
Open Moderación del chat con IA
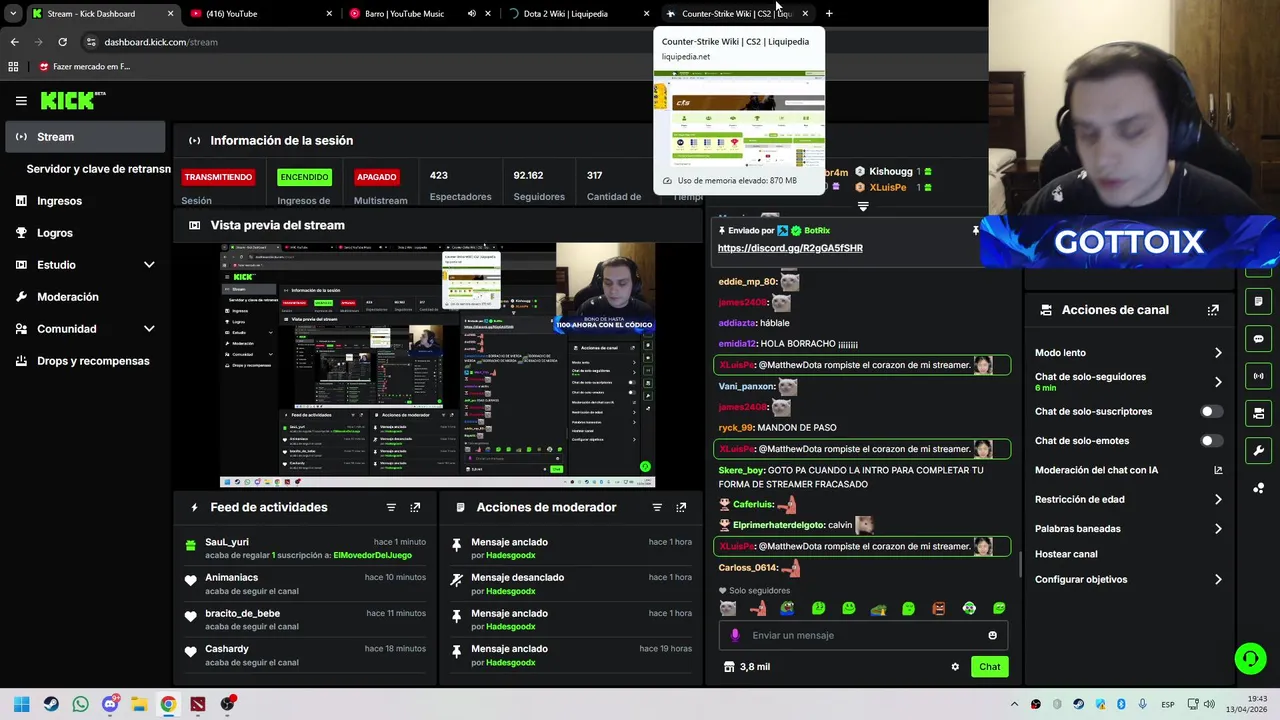(x=1128, y=470)
